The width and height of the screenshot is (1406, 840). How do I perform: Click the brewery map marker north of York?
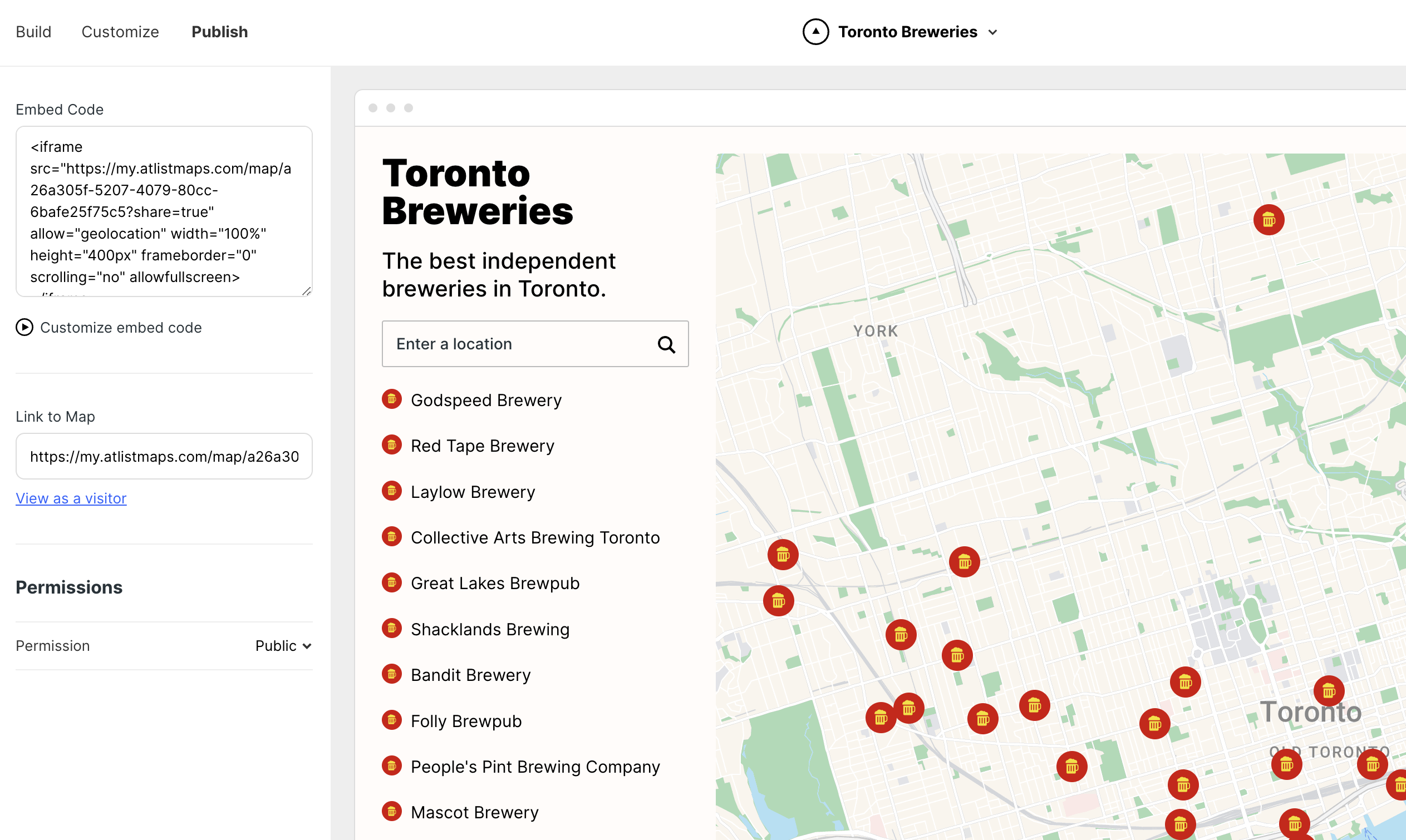tap(1269, 220)
